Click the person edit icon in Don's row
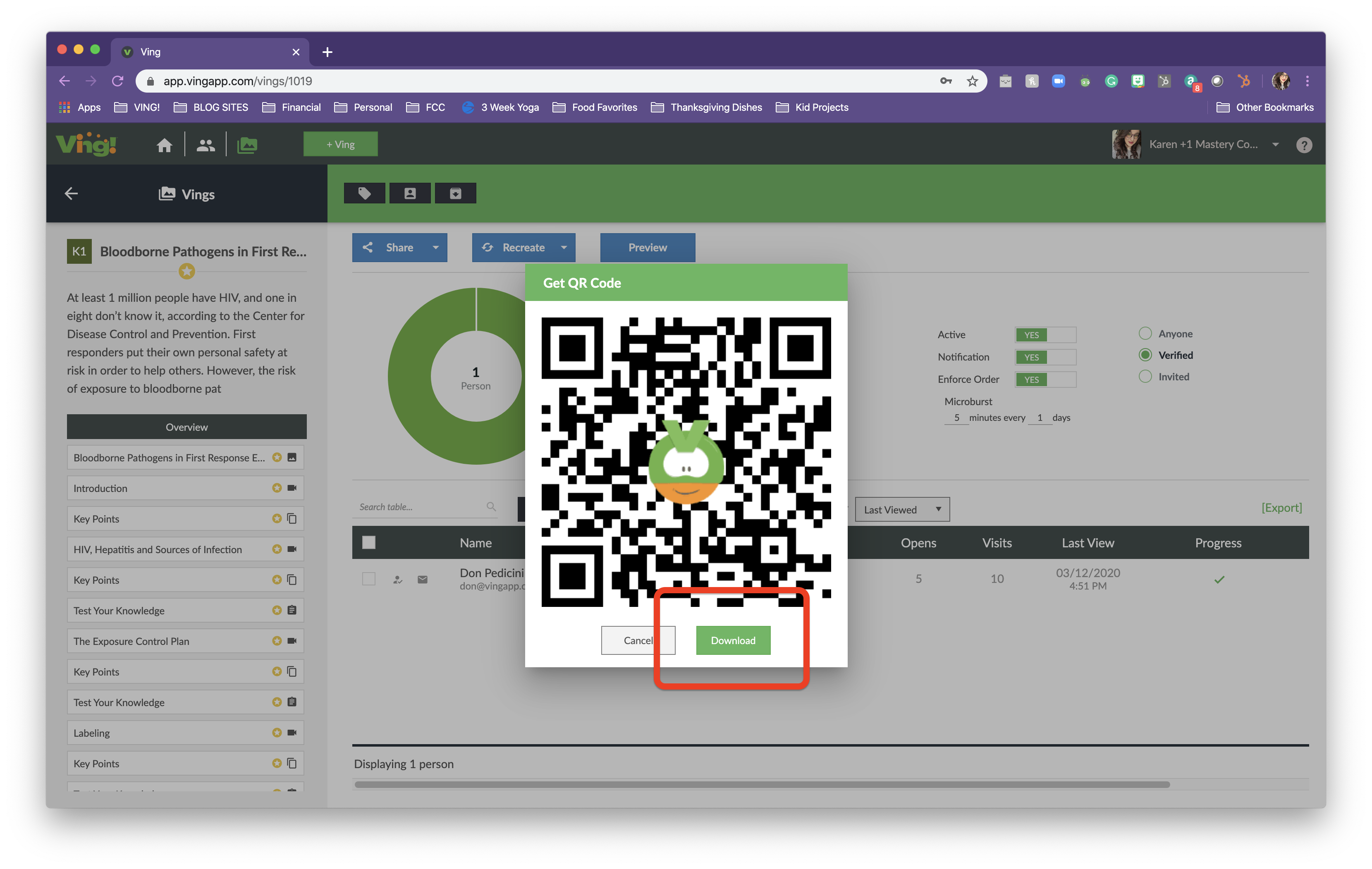This screenshot has width=1372, height=869. [398, 579]
